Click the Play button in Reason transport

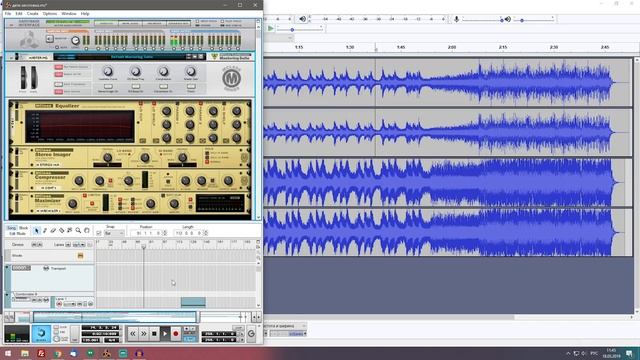165,334
